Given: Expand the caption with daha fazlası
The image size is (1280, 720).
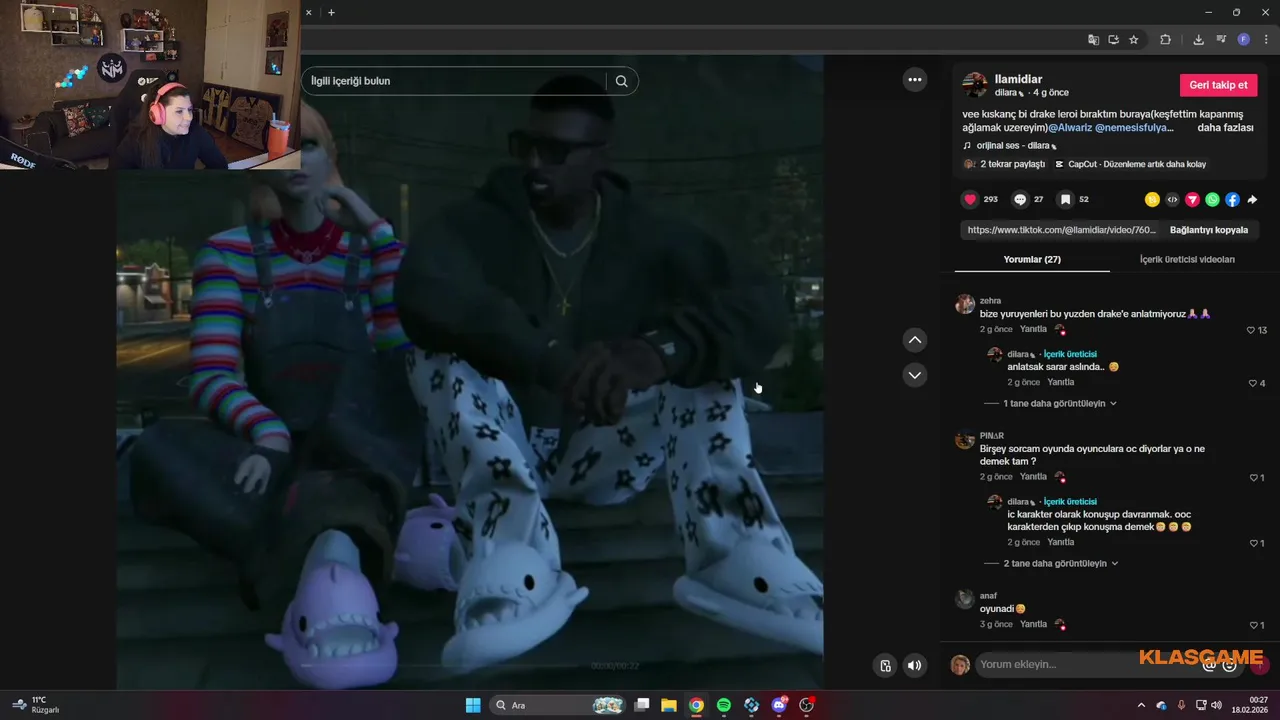Looking at the screenshot, I should point(1225,128).
